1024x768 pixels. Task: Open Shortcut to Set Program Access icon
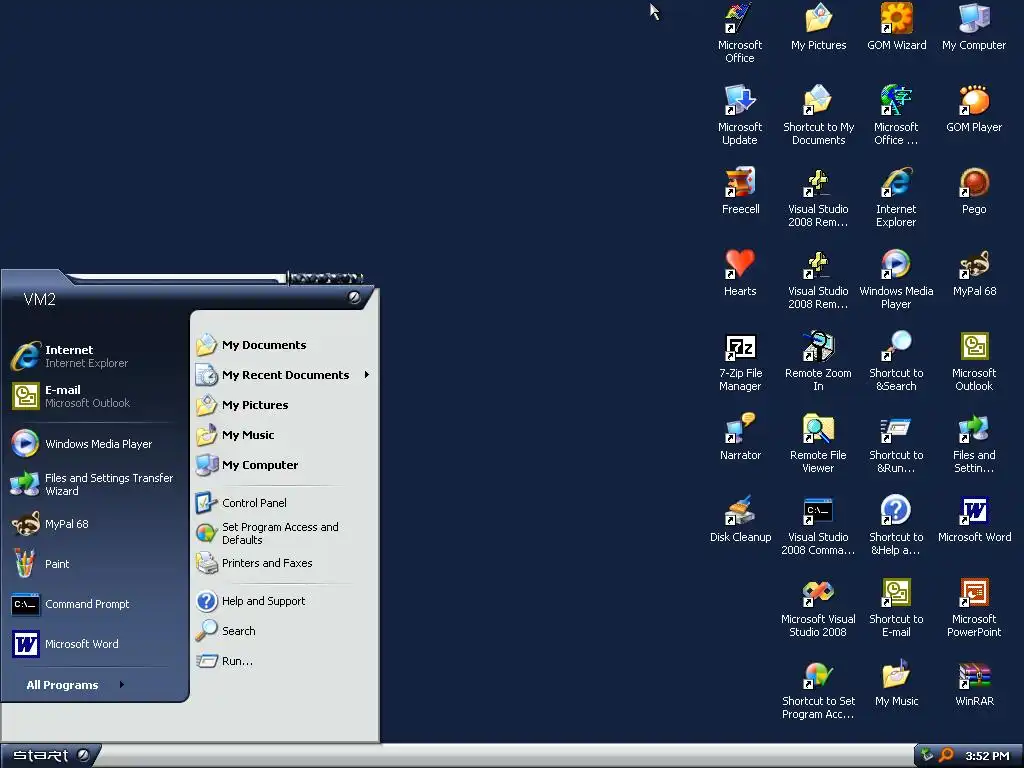[x=818, y=690]
